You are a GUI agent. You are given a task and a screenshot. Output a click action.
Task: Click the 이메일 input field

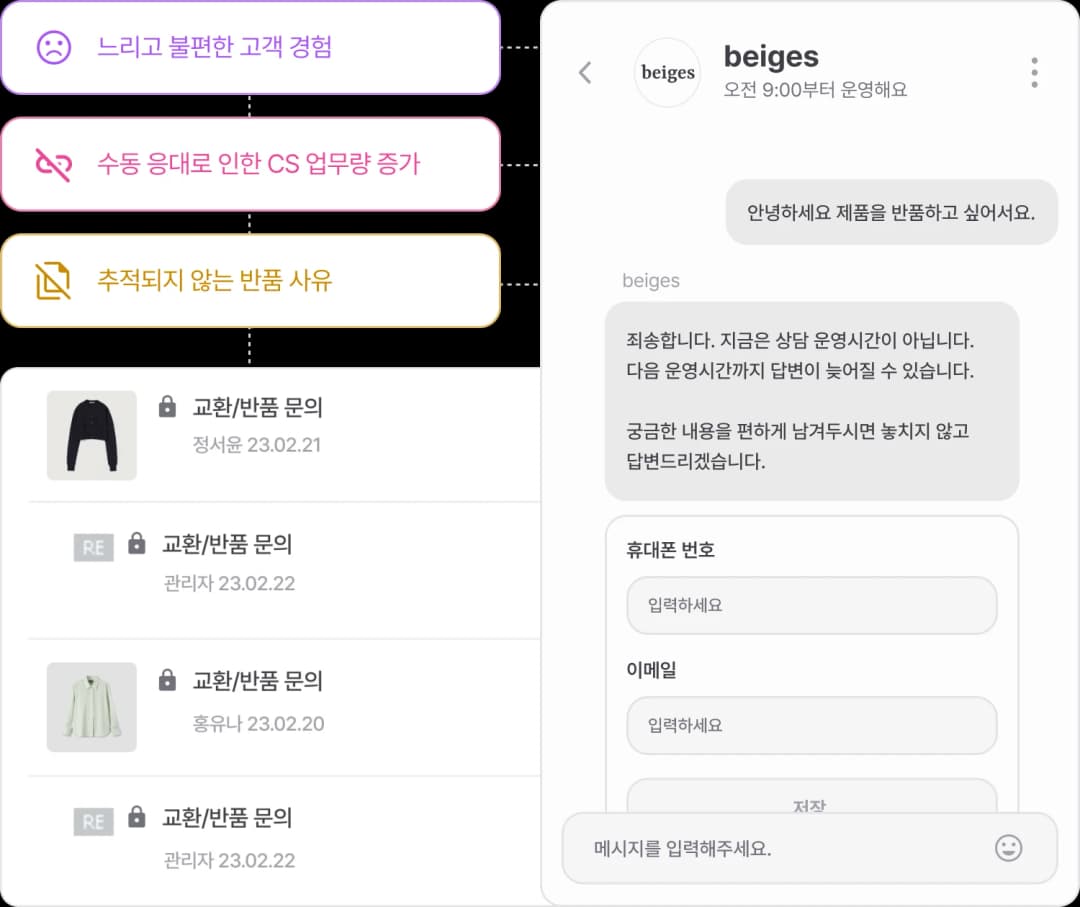point(811,725)
